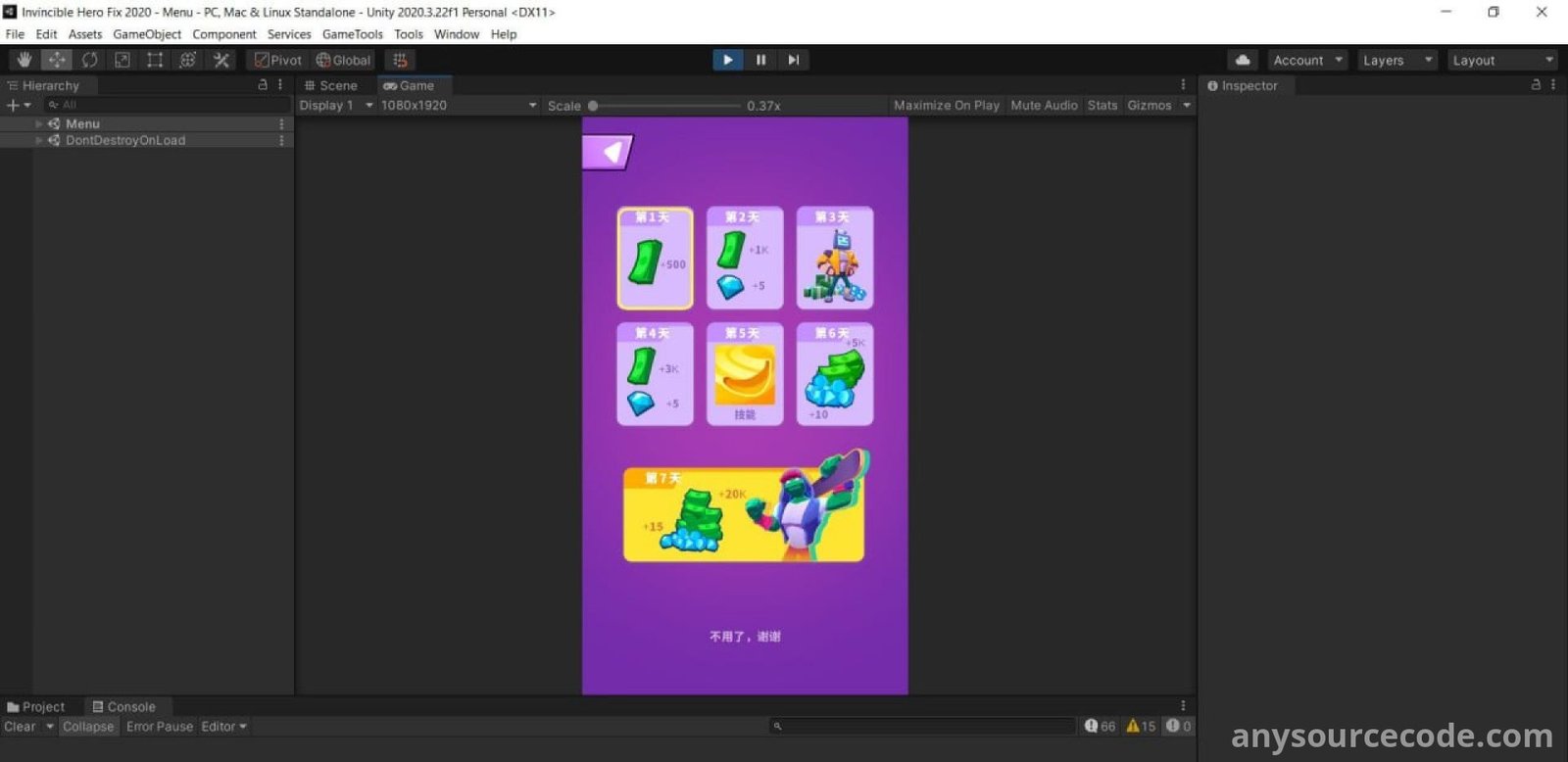Select the Rect Transform tool
The height and width of the screenshot is (762, 1568).
[x=155, y=60]
